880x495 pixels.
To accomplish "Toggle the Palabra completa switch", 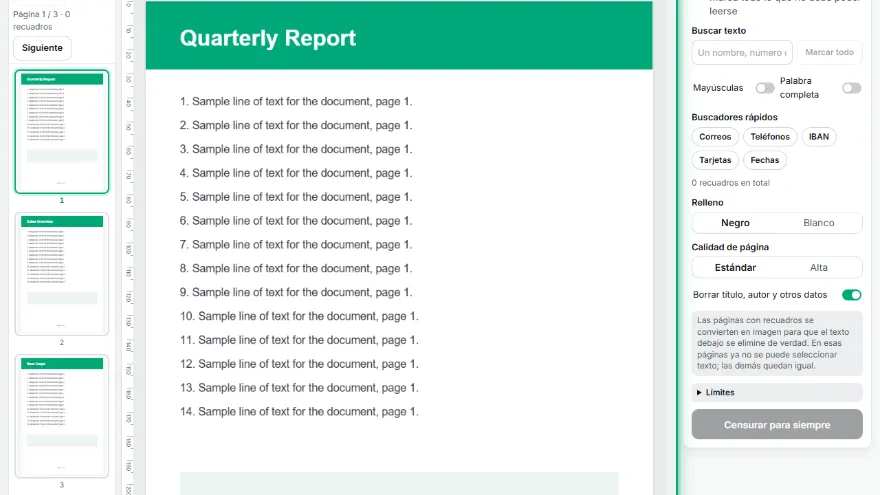I will coord(851,88).
